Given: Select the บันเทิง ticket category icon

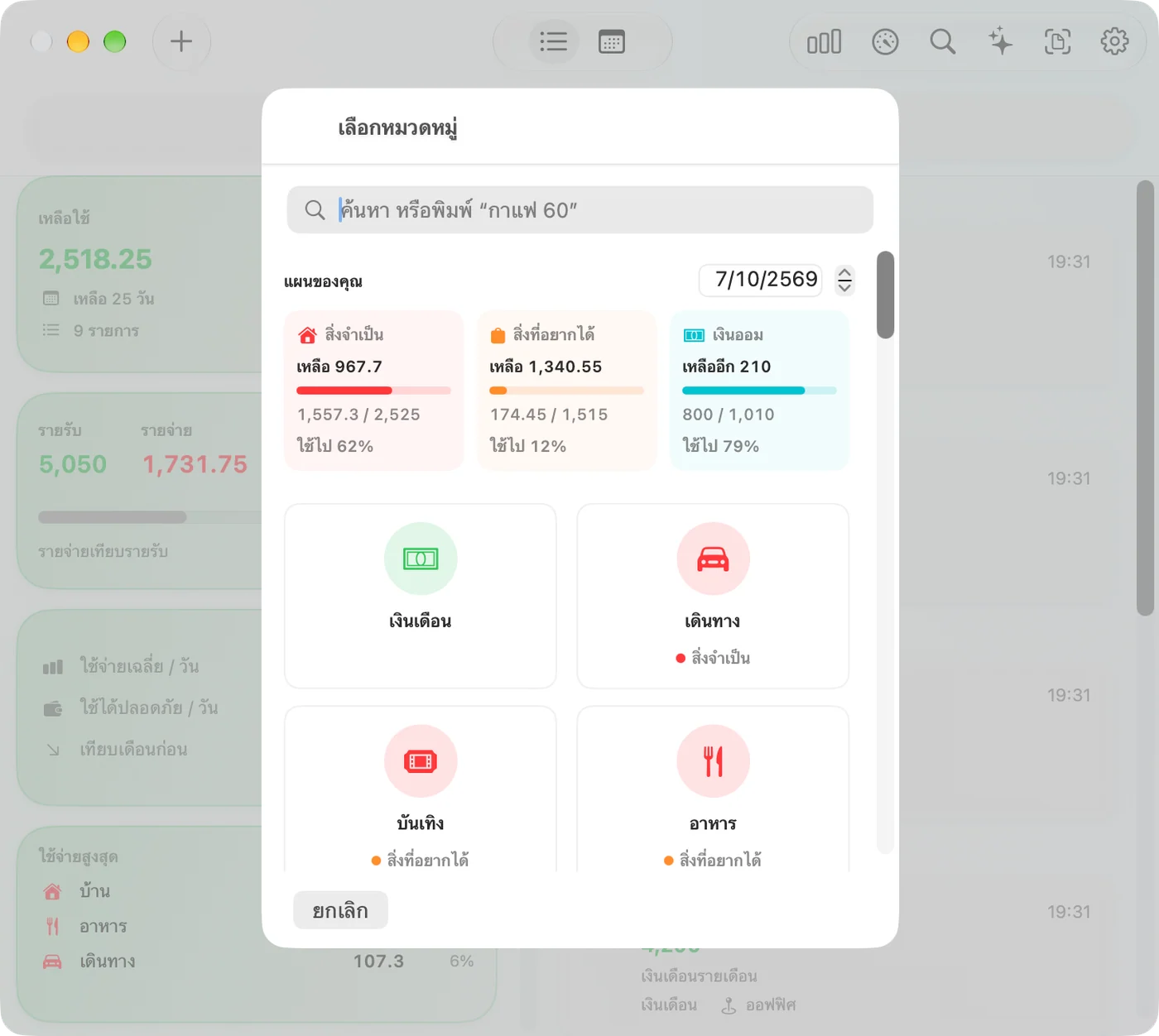Looking at the screenshot, I should pyautogui.click(x=421, y=761).
